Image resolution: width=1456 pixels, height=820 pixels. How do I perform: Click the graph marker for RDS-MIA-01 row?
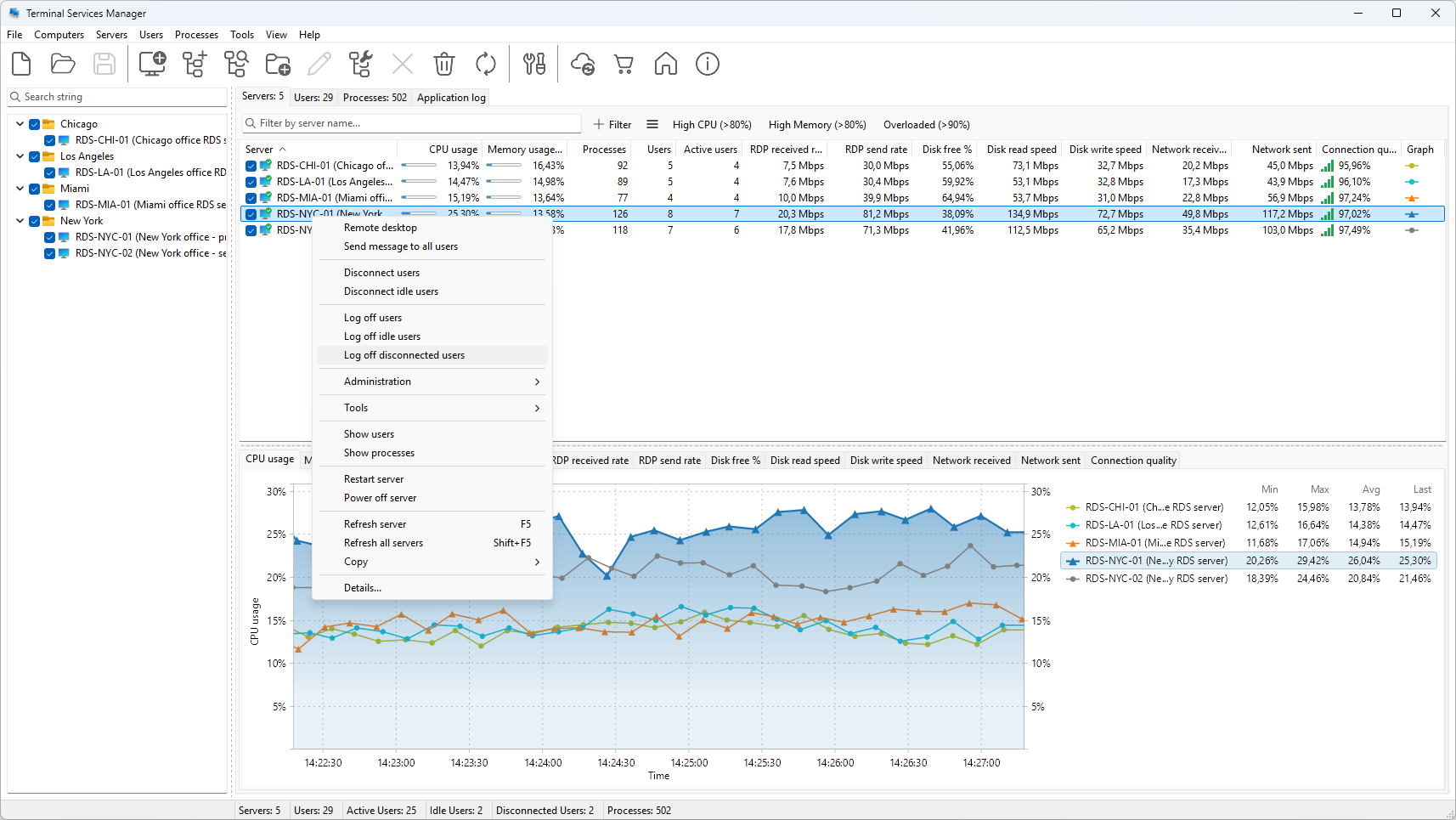coord(1412,198)
